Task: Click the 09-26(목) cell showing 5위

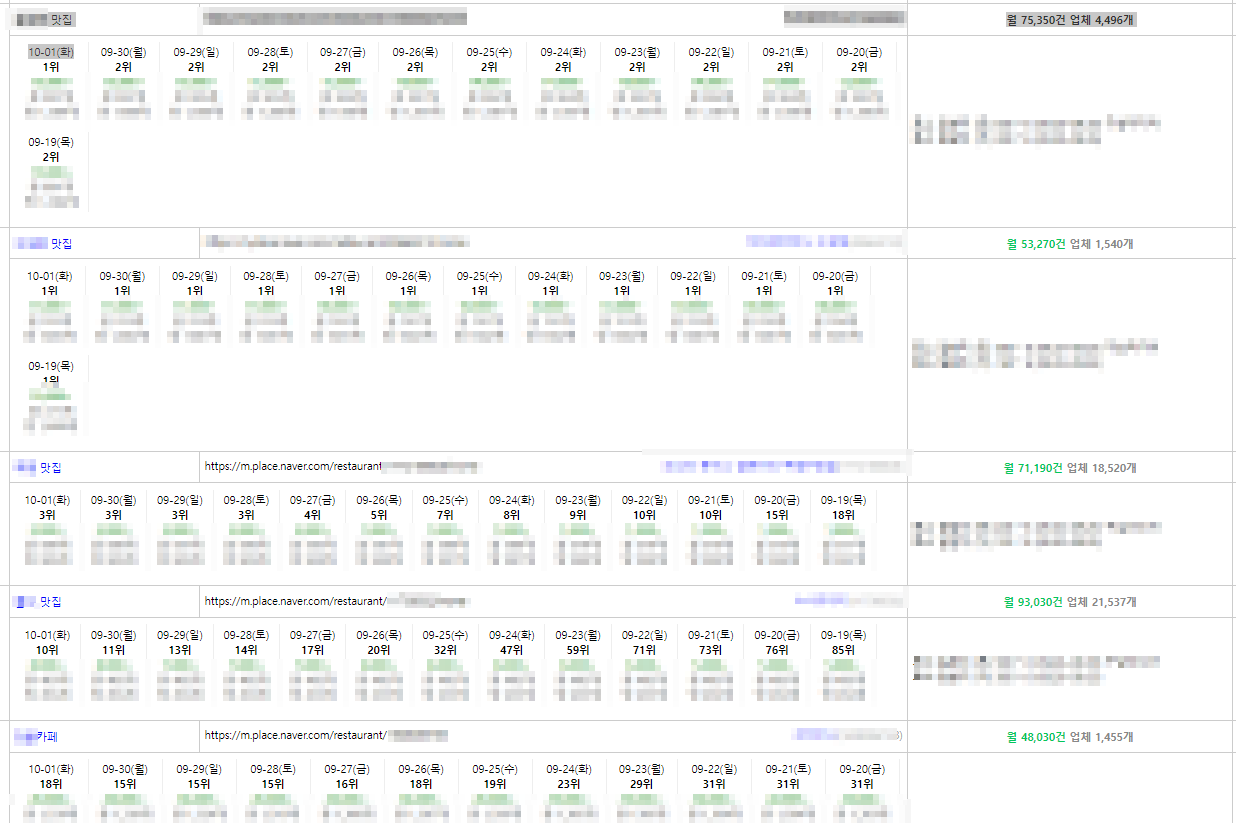Action: 378,508
